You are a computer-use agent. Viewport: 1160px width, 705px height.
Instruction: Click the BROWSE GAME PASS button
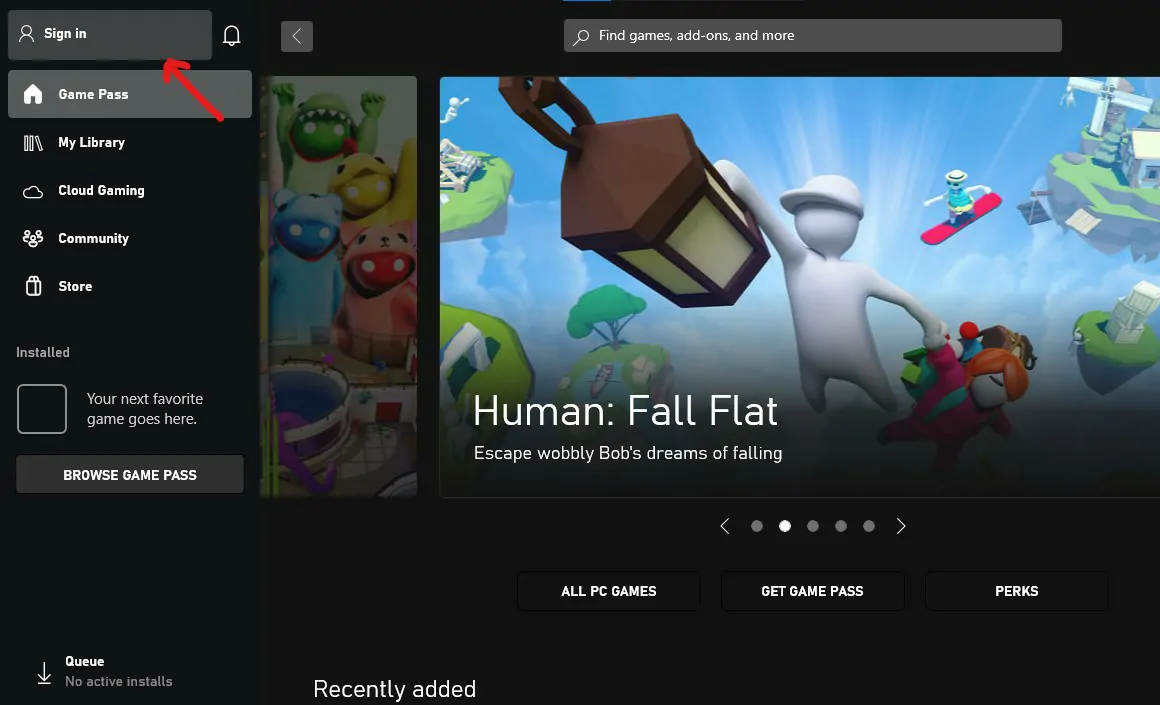[x=129, y=474]
